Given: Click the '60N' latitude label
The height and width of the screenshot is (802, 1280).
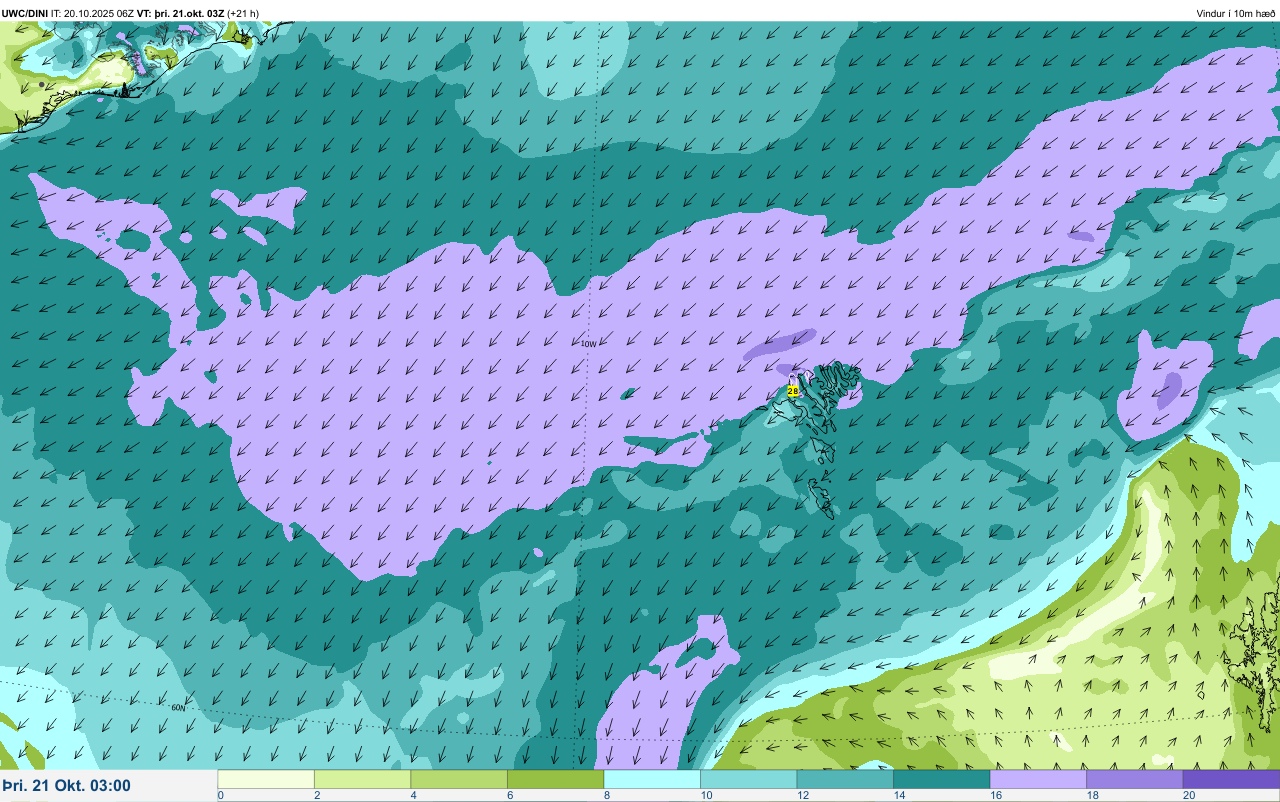Looking at the screenshot, I should 178,707.
